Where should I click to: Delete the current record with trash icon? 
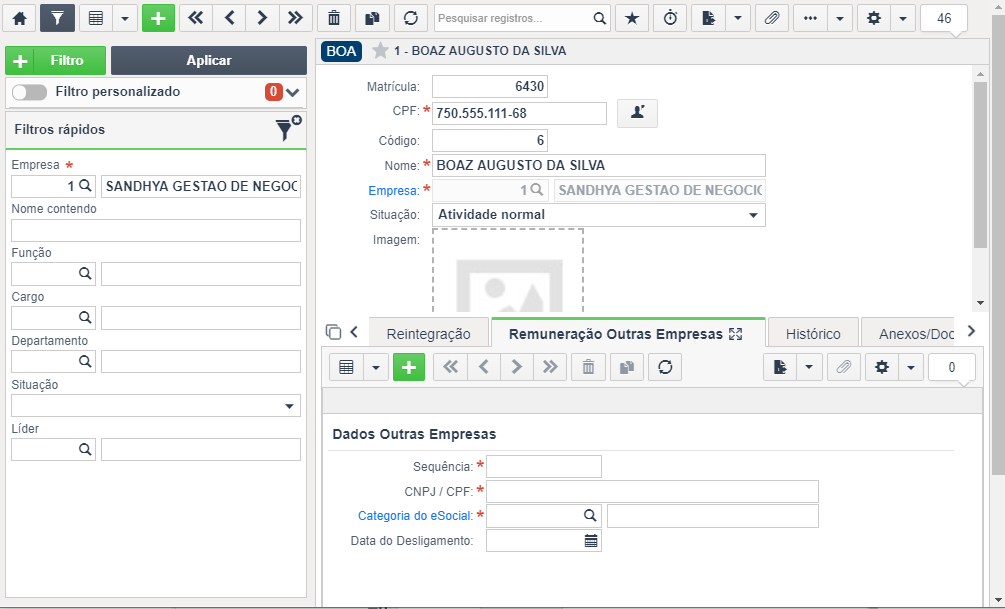pos(334,18)
